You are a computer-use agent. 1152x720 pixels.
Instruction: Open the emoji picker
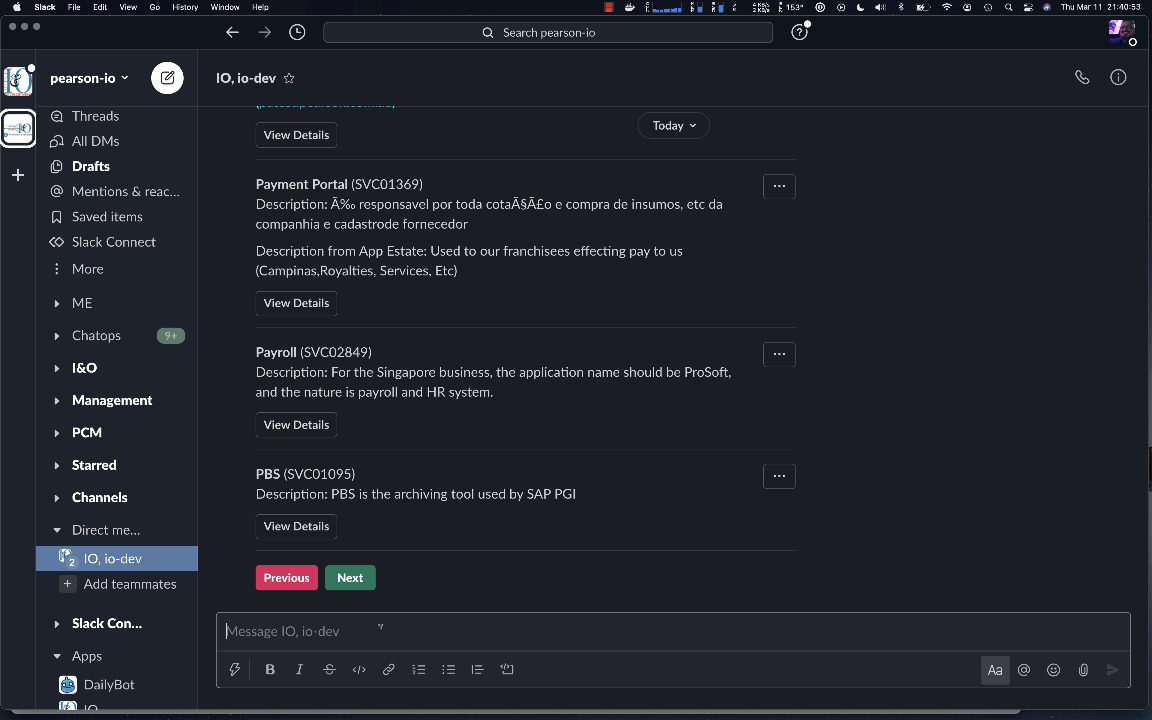(x=1054, y=670)
